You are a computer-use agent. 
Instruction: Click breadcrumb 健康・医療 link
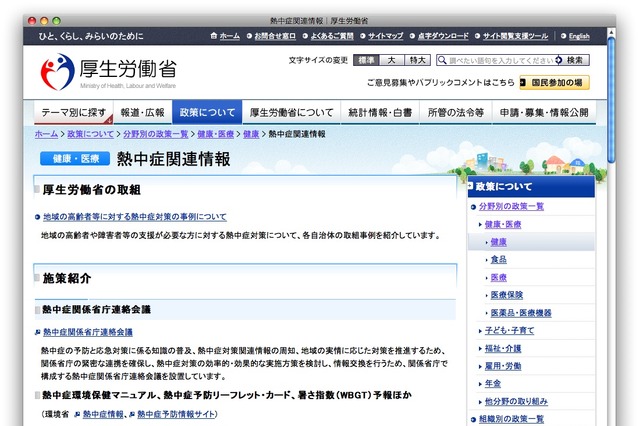[x=216, y=134]
